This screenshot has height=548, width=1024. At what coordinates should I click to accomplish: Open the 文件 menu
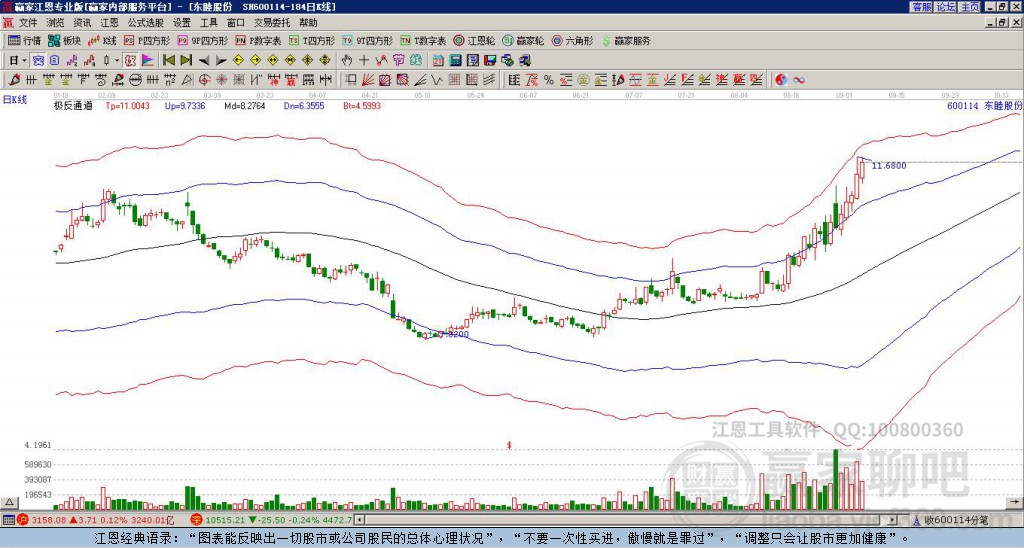(28, 23)
